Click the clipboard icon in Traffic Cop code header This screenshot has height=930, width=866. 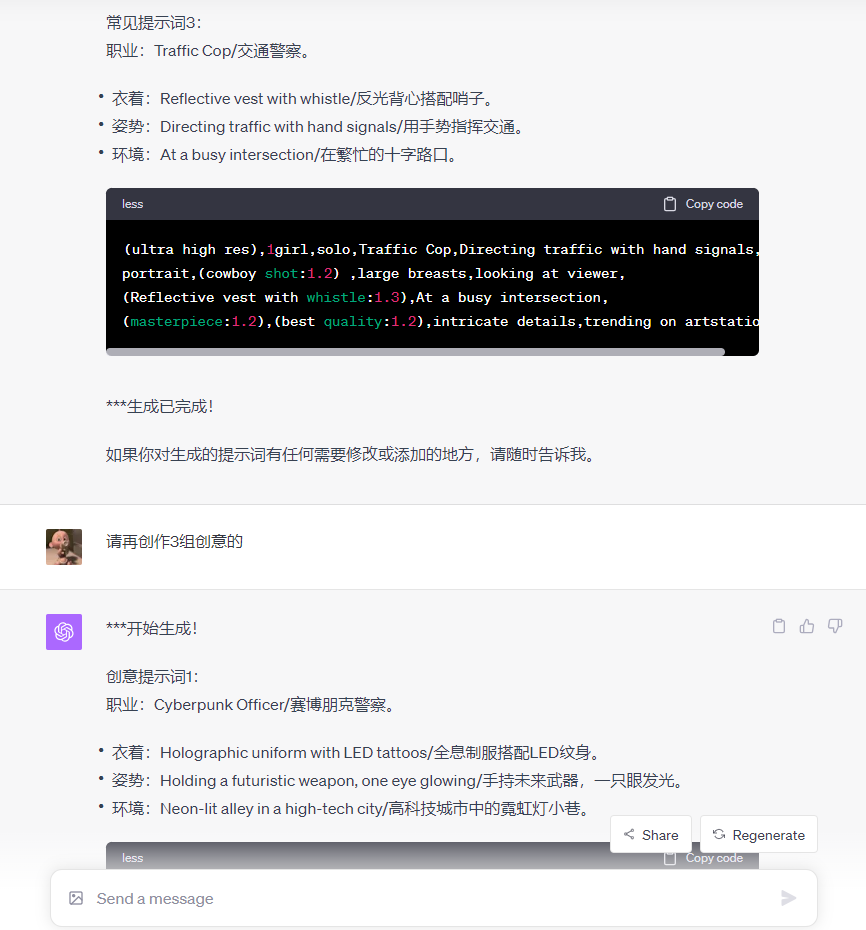tap(670, 204)
